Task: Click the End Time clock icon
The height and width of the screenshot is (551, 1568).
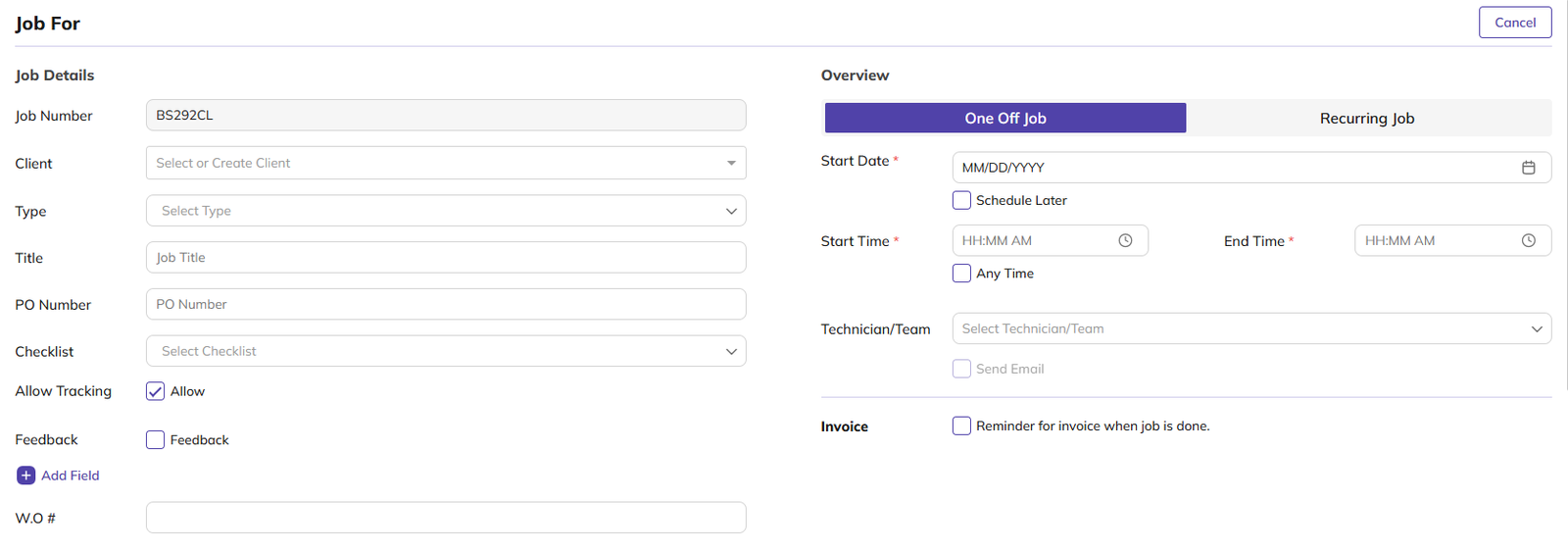Action: (x=1528, y=240)
